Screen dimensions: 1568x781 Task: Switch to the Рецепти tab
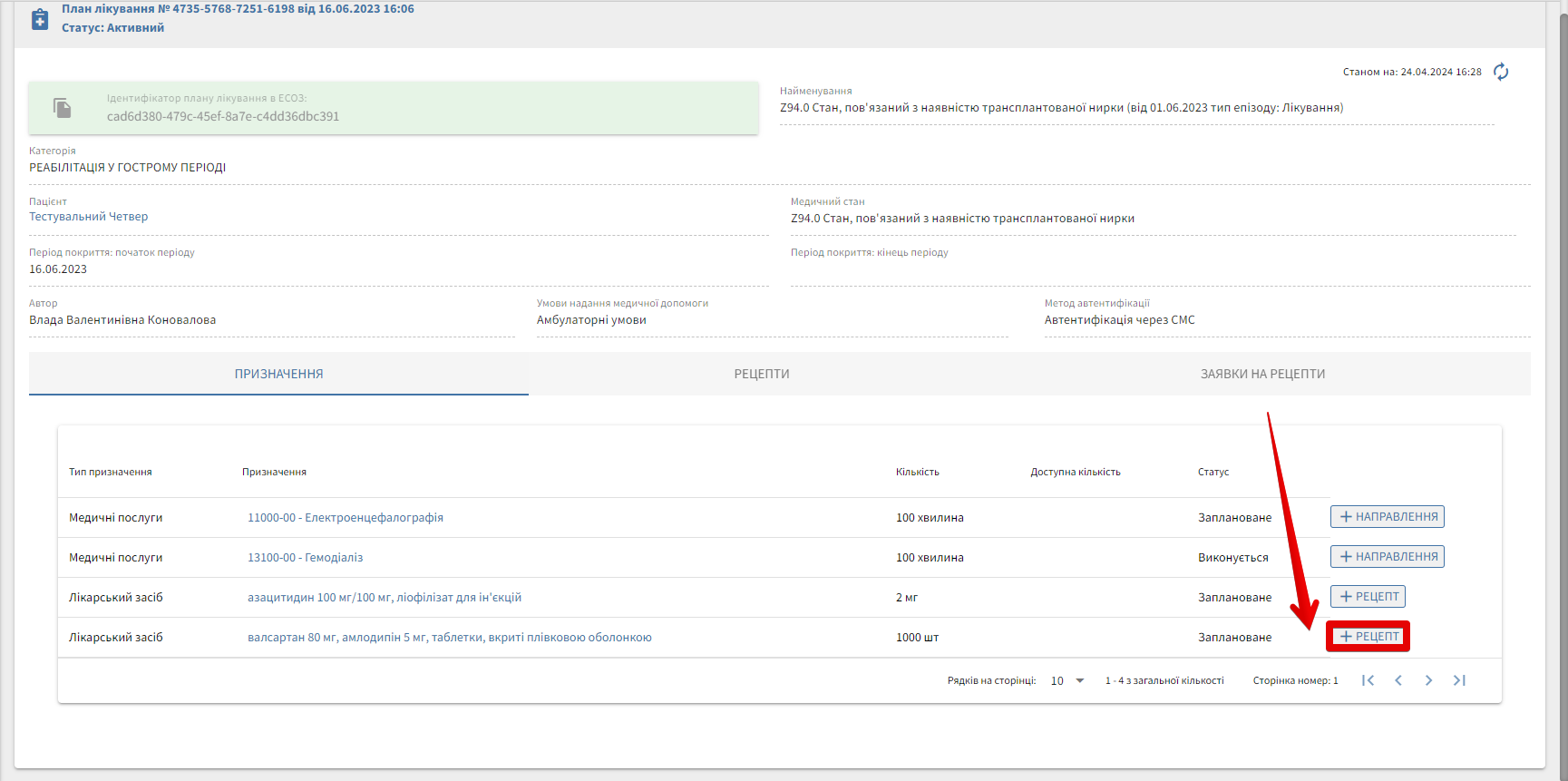click(761, 374)
